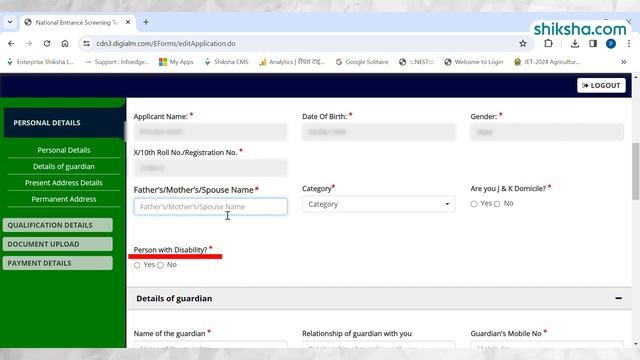Screen dimensions: 640x360
Task: Open JET-2024 Agriculture bookmark
Action: 547,62
